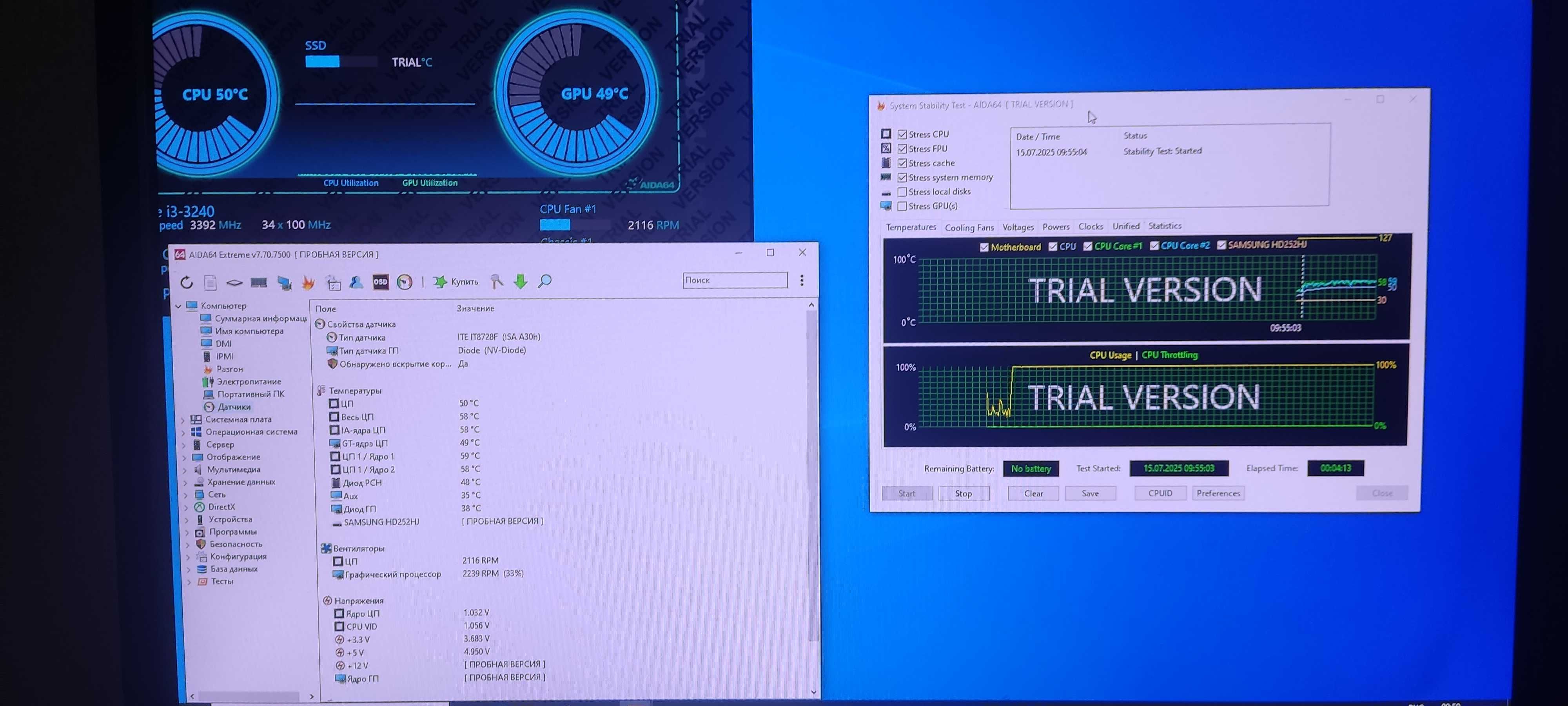Click the memory module toolbar icon
This screenshot has width=1568, height=706.
(259, 282)
